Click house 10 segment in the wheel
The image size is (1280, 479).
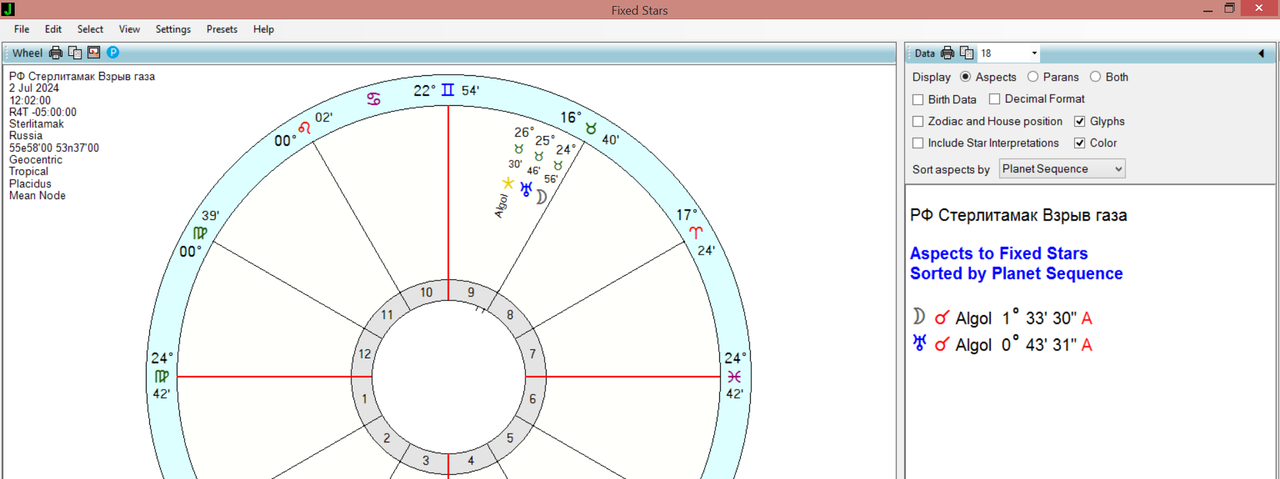tap(426, 292)
